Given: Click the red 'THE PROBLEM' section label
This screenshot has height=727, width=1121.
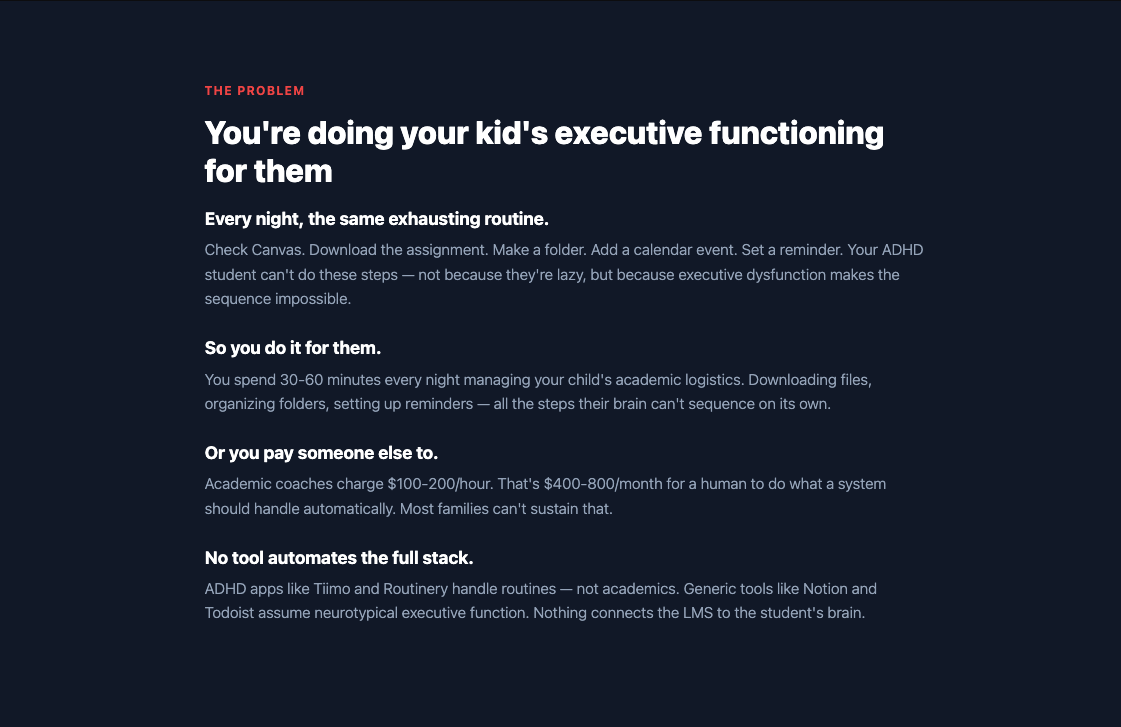Looking at the screenshot, I should pyautogui.click(x=255, y=91).
